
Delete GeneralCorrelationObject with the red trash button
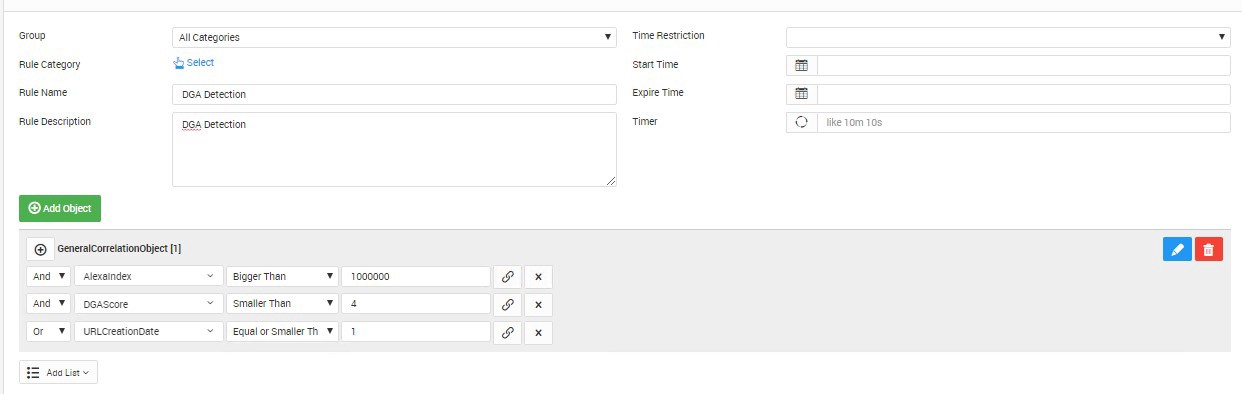(1208, 250)
